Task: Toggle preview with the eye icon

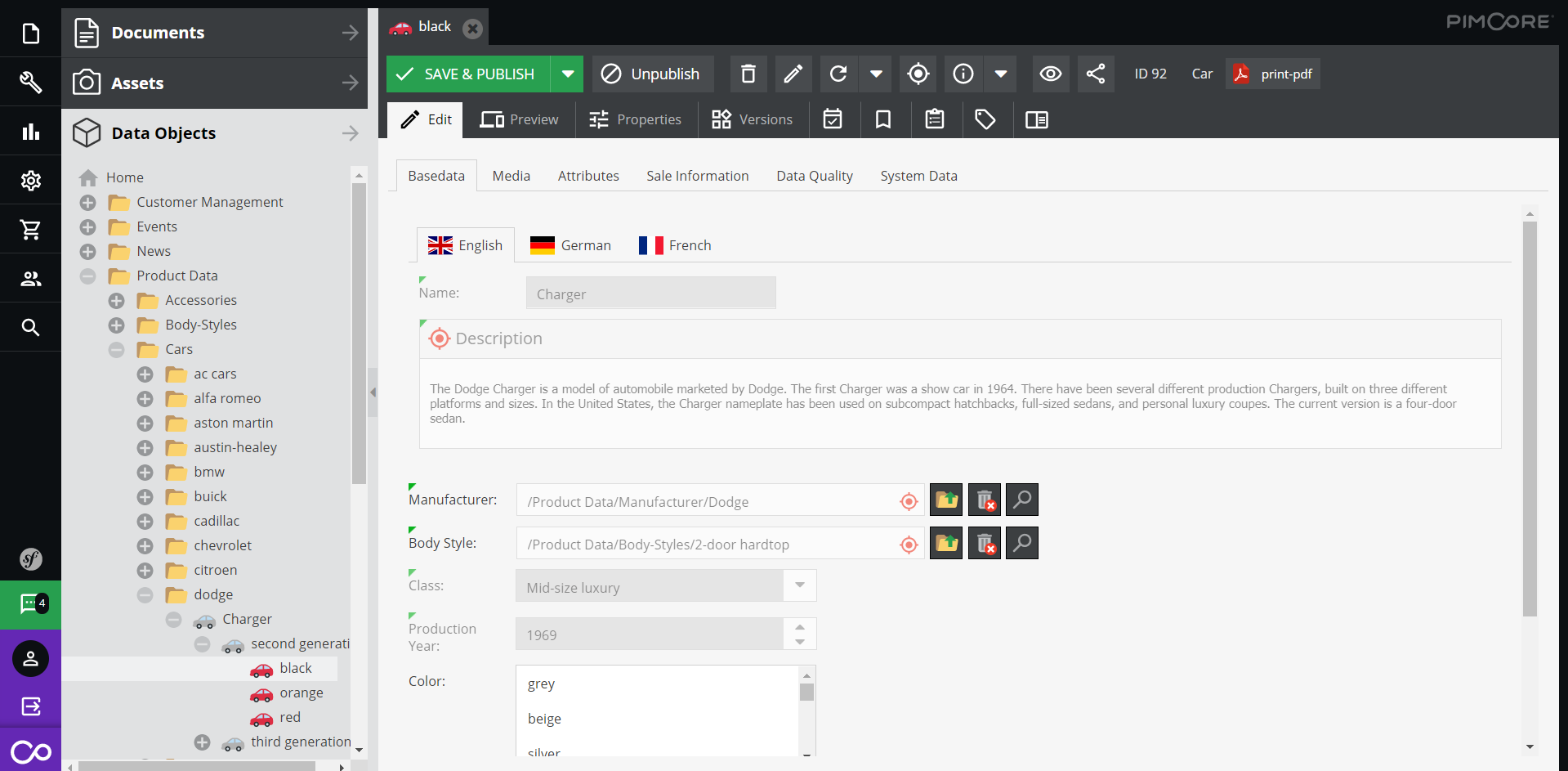Action: [1051, 74]
